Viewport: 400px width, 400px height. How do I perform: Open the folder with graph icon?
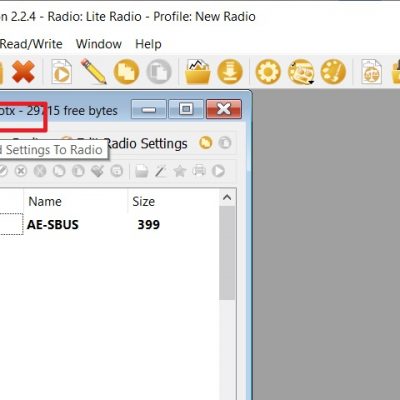pyautogui.click(x=198, y=72)
